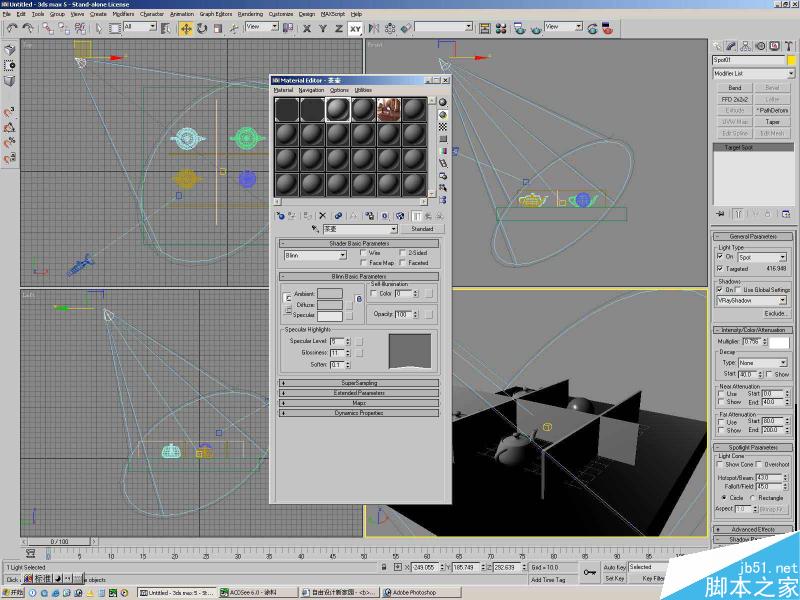Screen dimensions: 800x600
Task: Open the Diffuse color swatch
Action: coord(330,303)
